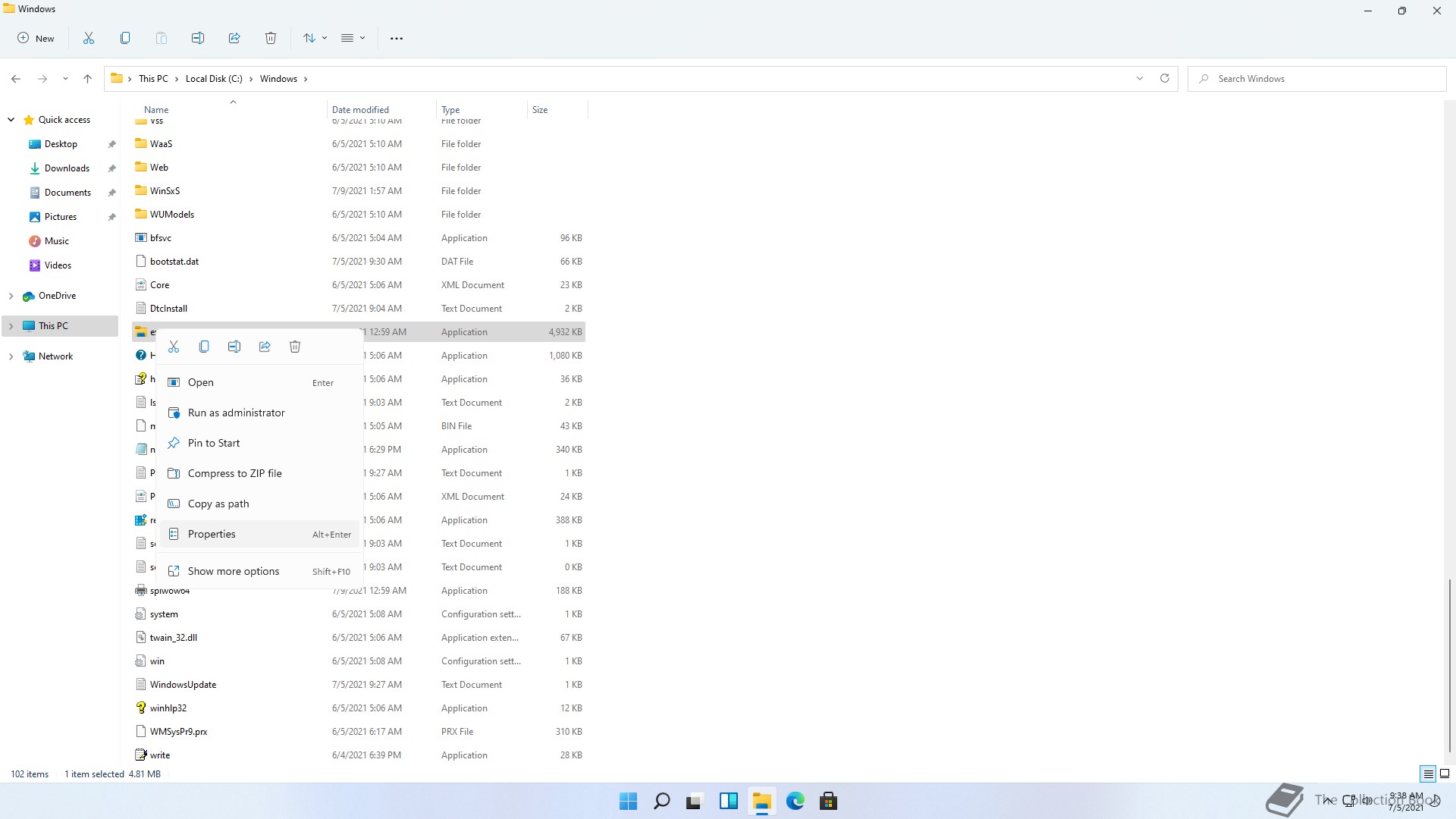Expand the address bar history dropdown

point(1140,79)
